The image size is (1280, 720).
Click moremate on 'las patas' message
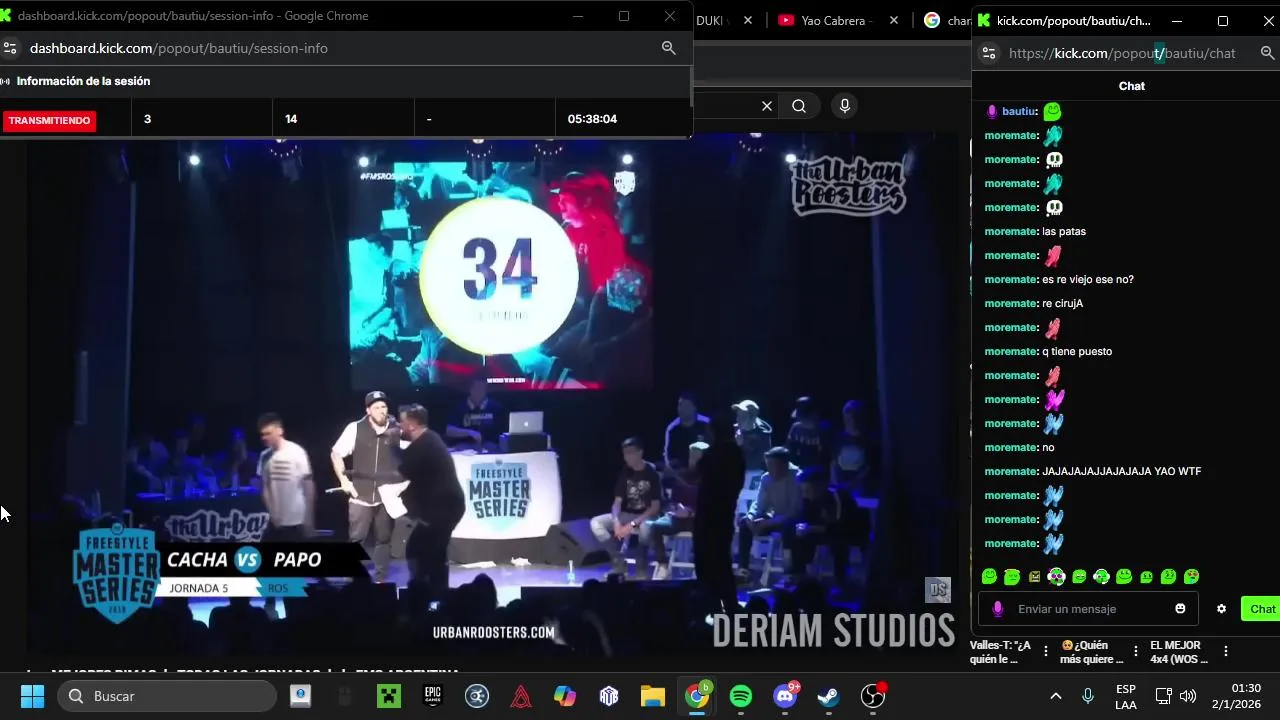[1011, 232]
